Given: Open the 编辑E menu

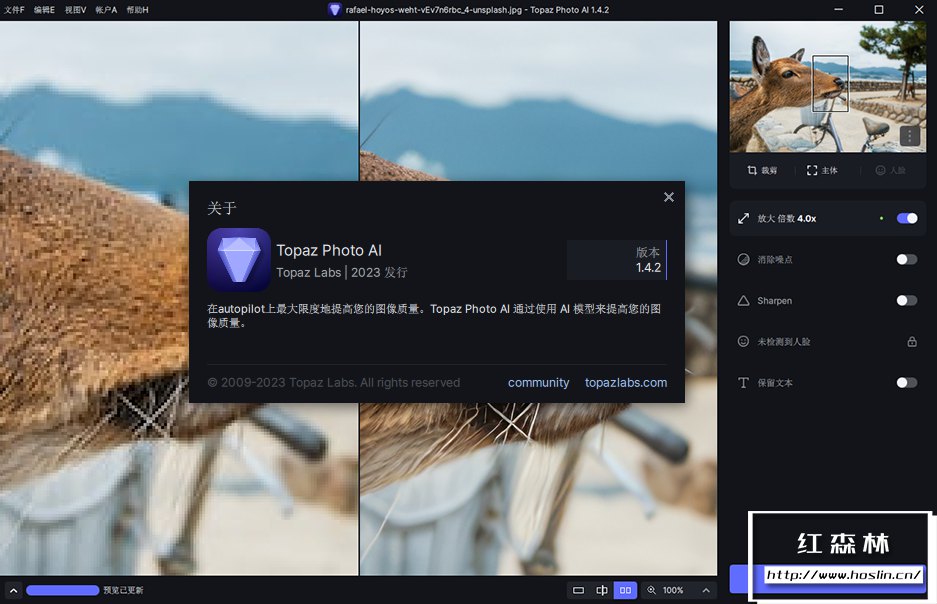Looking at the screenshot, I should point(44,10).
